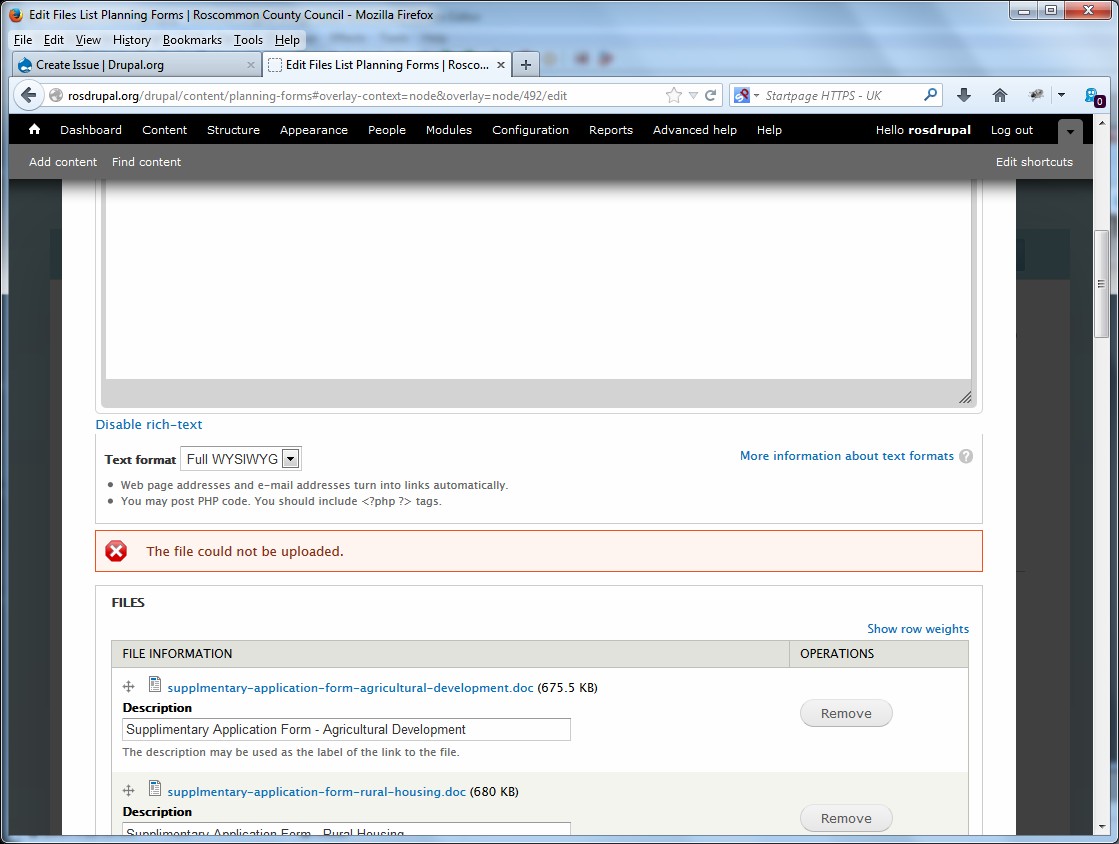Screen dimensions: 1119x844
Task: Click the Drupal home icon in admin toolbar
Action: tap(33, 129)
